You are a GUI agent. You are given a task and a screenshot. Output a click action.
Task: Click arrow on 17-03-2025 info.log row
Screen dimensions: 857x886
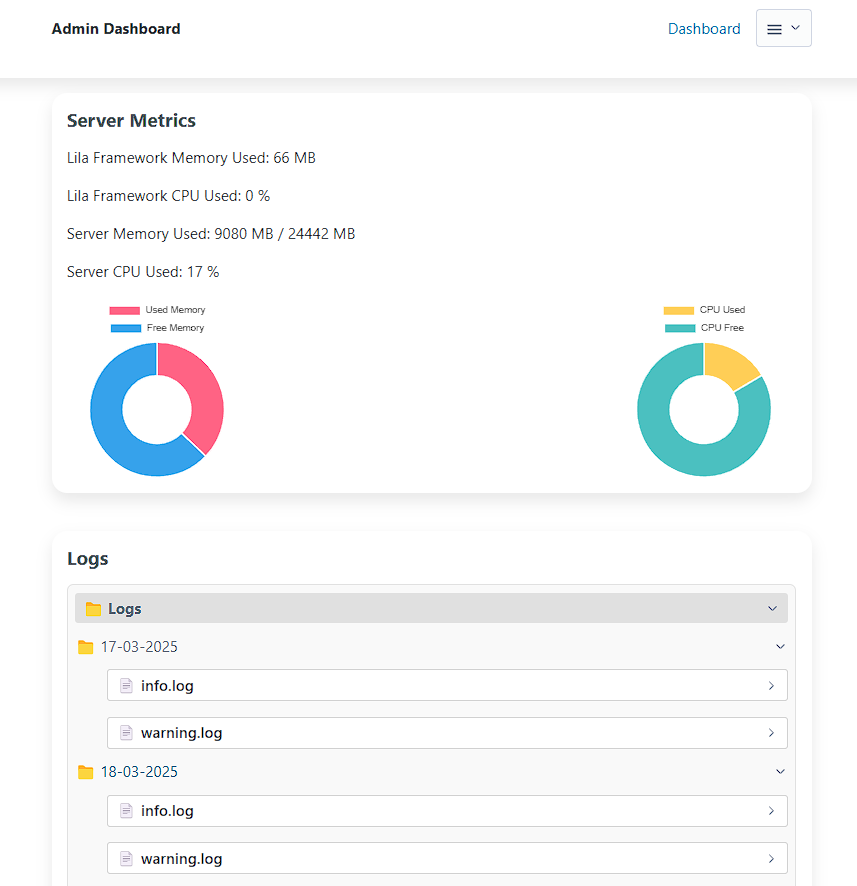pos(771,685)
